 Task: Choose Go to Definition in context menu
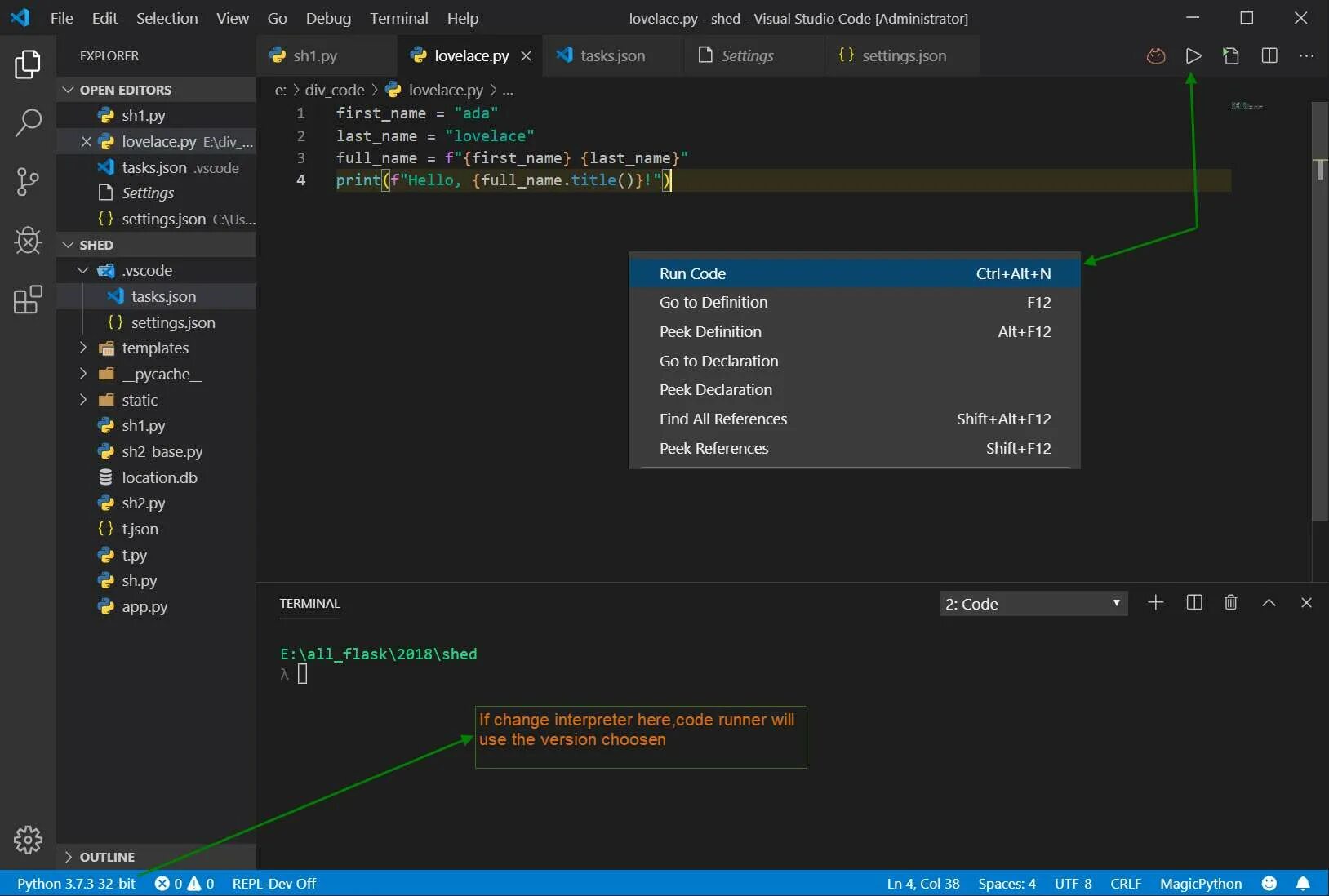(855, 302)
